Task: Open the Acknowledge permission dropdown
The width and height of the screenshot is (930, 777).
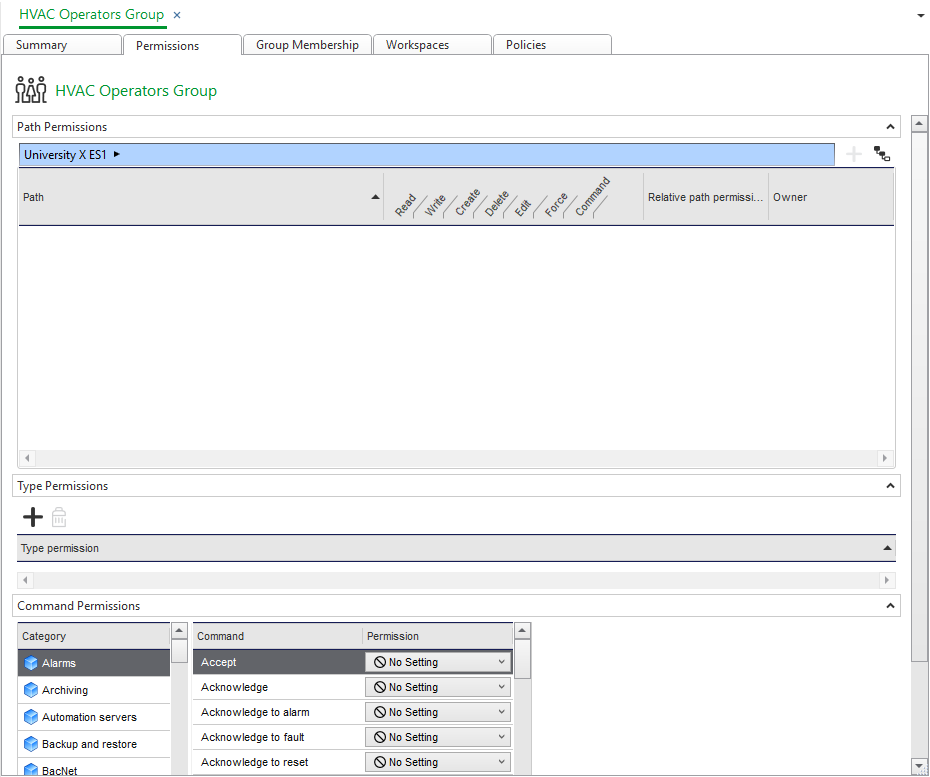Action: (438, 687)
